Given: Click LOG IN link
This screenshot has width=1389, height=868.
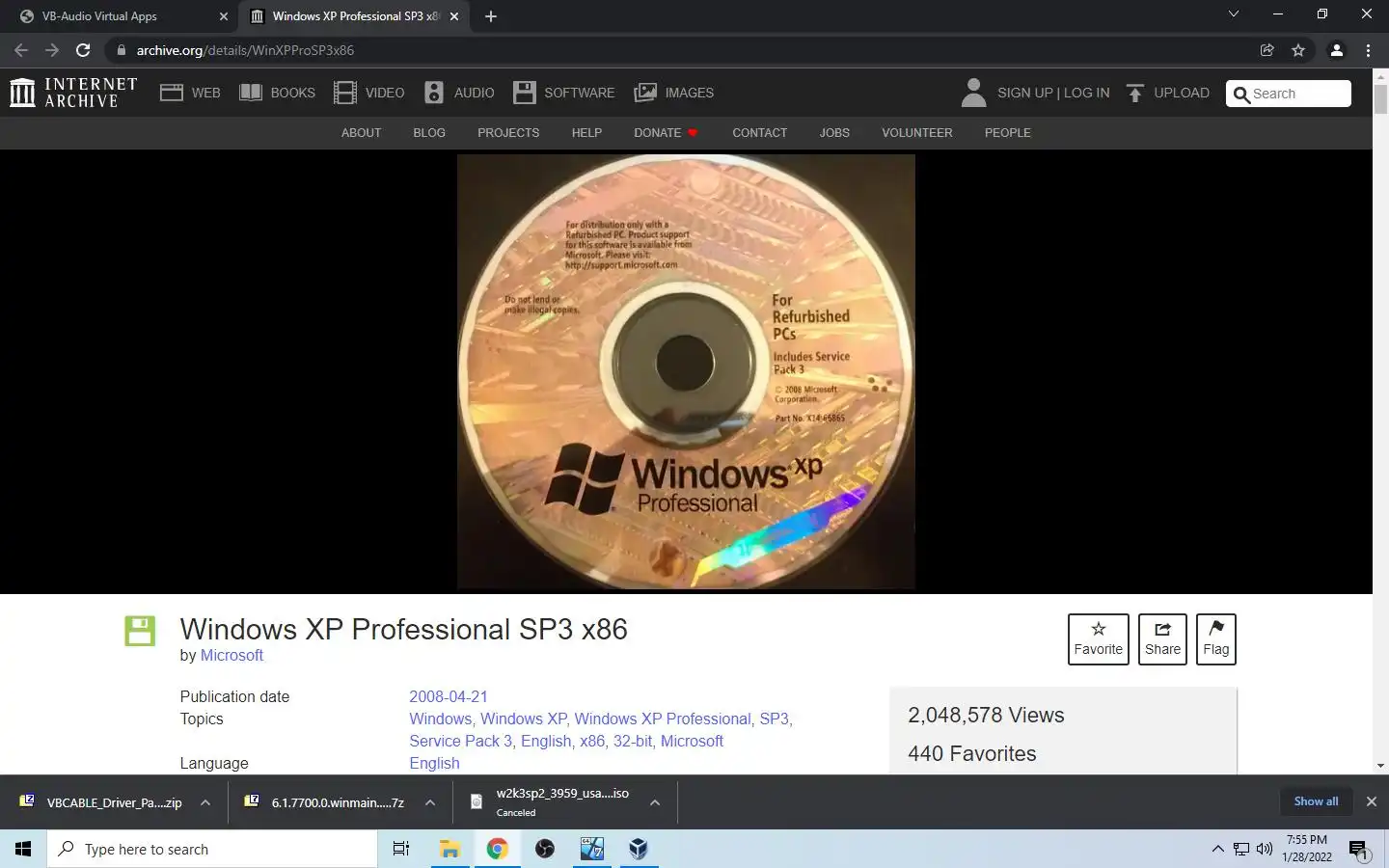Looking at the screenshot, I should tap(1086, 93).
